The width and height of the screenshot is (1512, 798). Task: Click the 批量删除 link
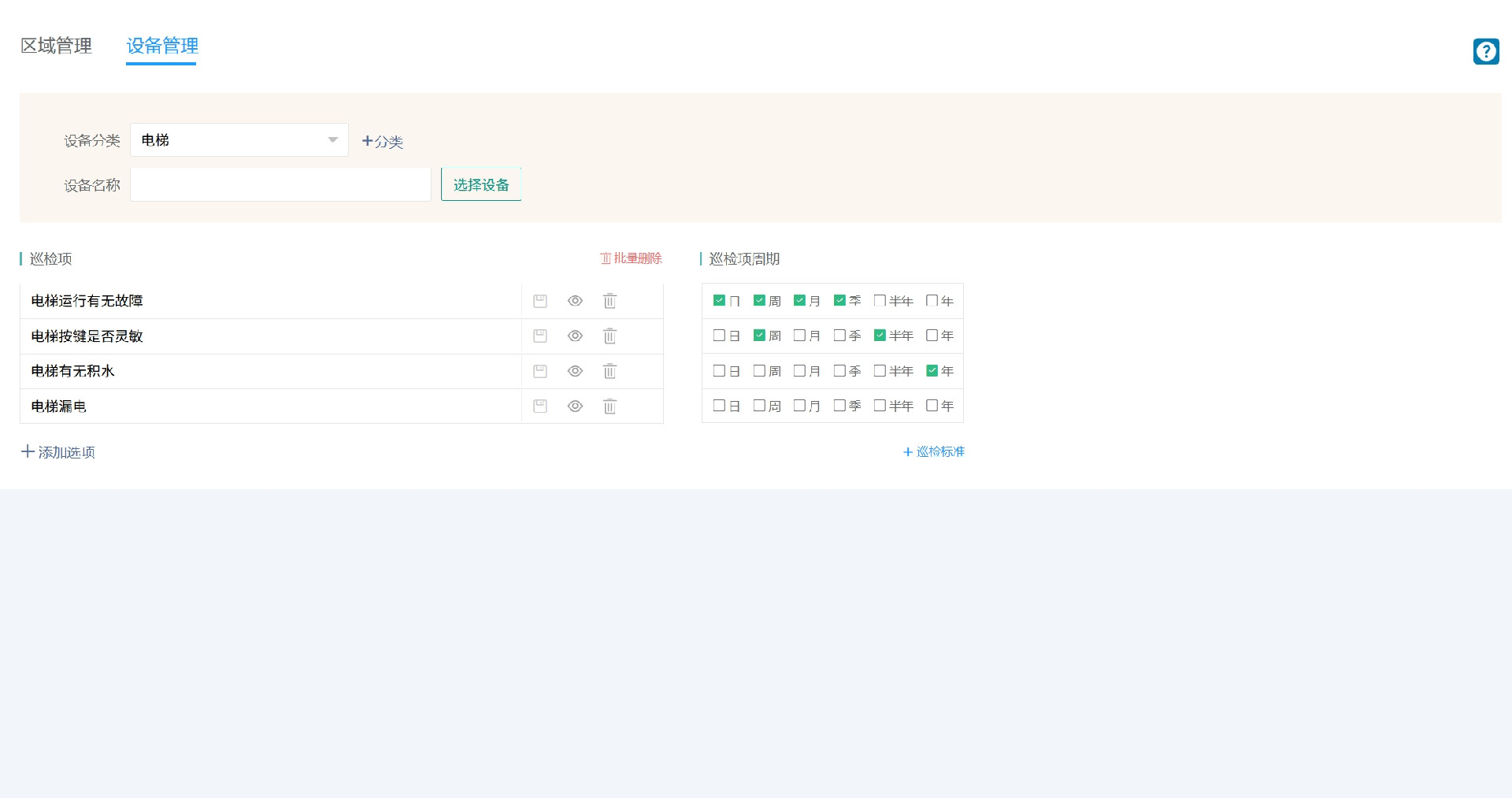(x=631, y=258)
